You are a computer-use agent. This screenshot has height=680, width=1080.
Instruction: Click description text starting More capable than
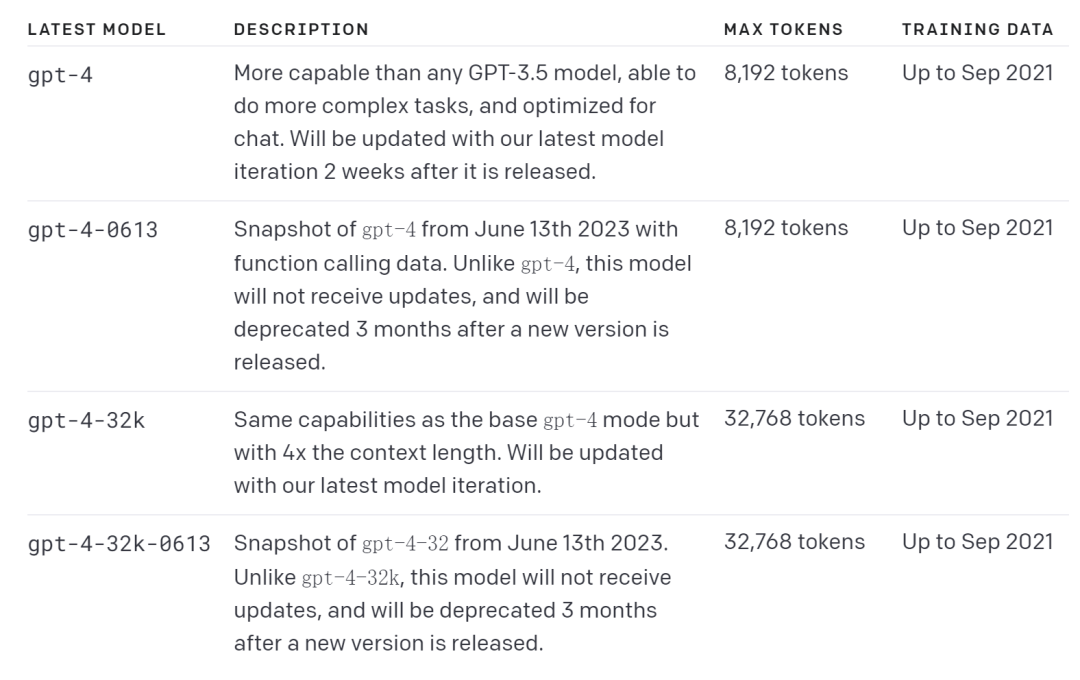coord(465,122)
